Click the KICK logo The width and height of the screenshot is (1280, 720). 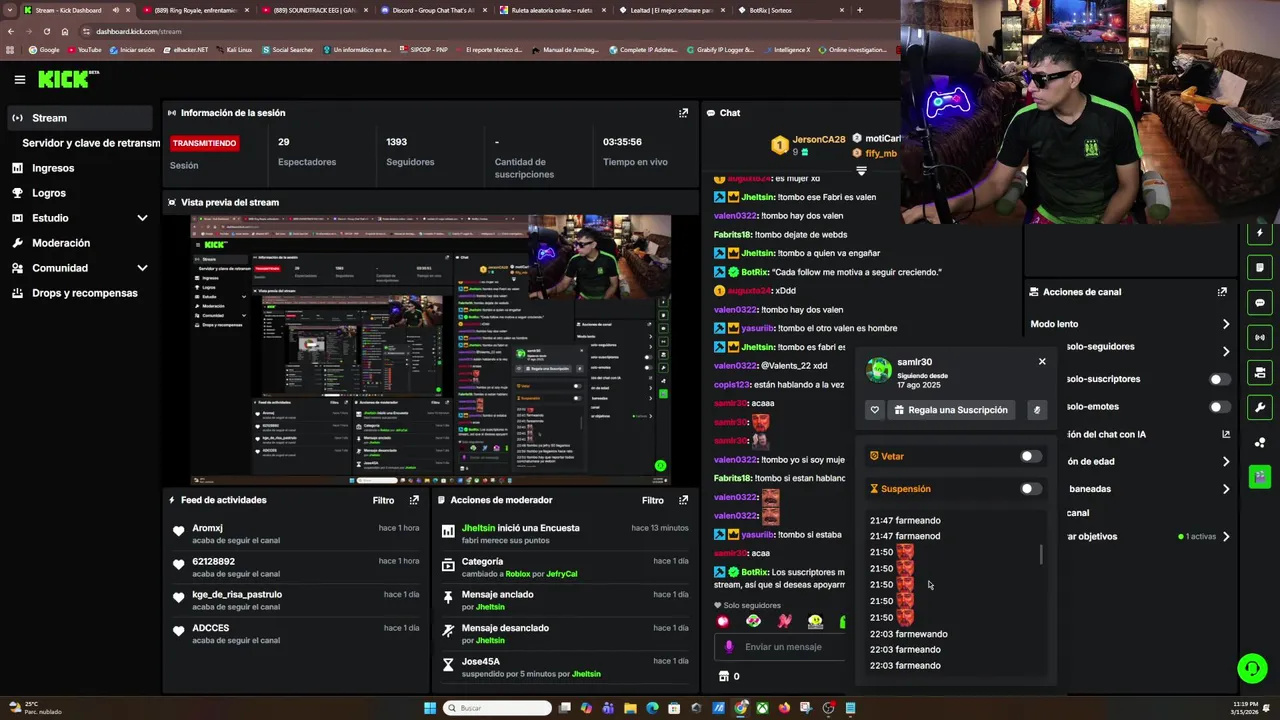pyautogui.click(x=66, y=79)
